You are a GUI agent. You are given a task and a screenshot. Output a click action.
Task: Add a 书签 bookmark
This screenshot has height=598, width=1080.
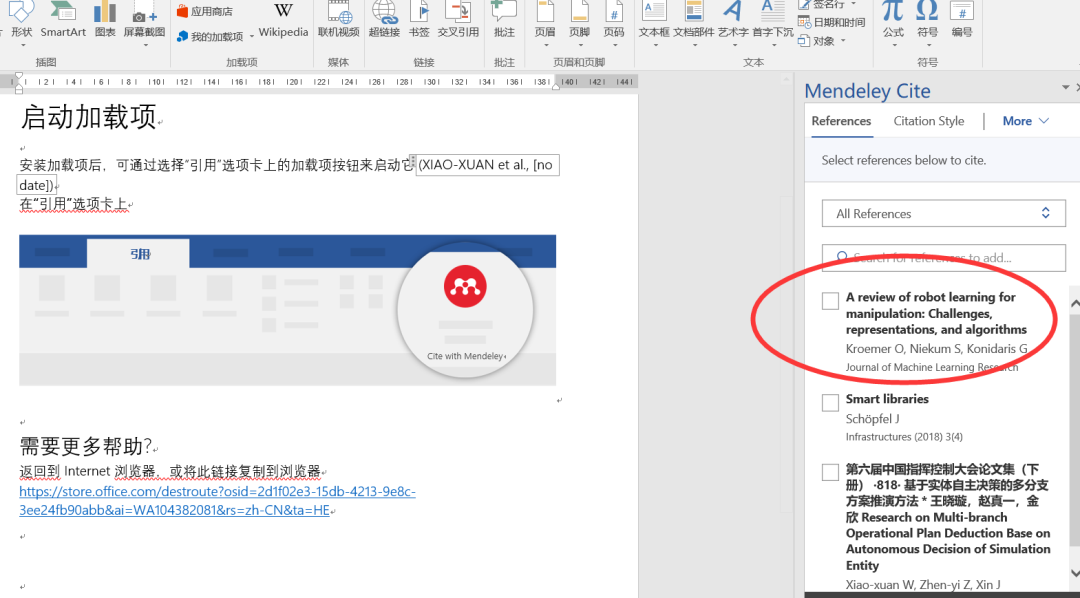[419, 19]
